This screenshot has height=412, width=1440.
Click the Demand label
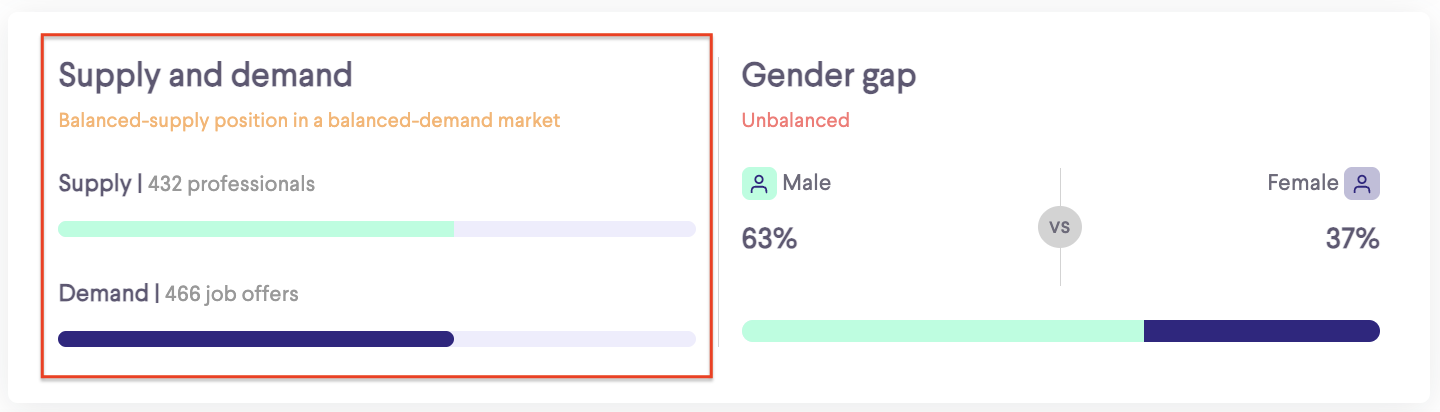[103, 294]
